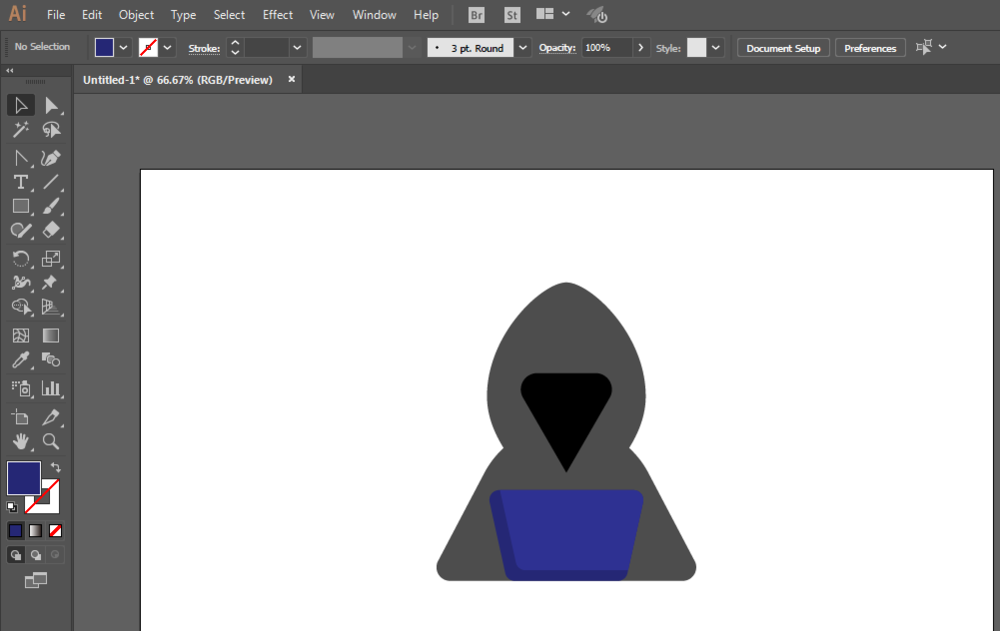Select the Direct Selection tool
Screen dimensions: 1000x631
tap(51, 105)
